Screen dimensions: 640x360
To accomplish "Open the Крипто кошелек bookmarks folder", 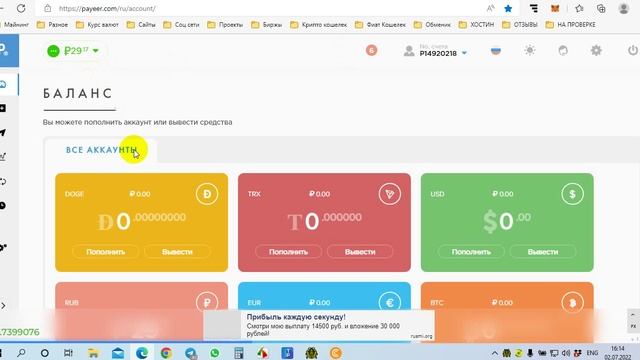I will [318, 24].
